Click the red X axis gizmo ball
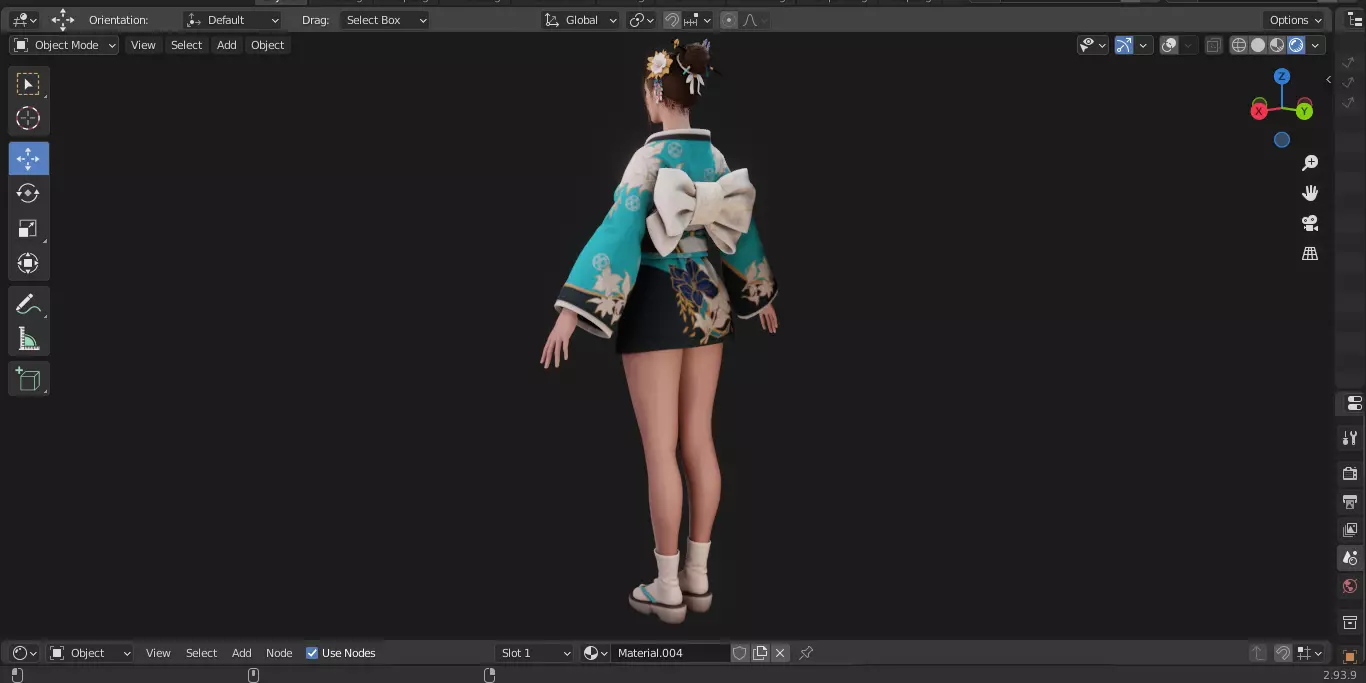This screenshot has height=683, width=1366. coord(1259,111)
